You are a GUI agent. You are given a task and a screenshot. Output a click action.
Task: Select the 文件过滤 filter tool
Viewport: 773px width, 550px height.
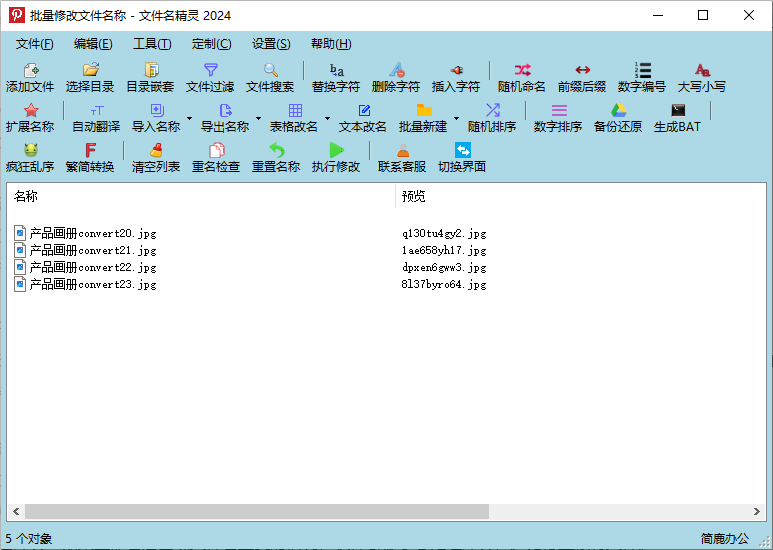coord(210,77)
